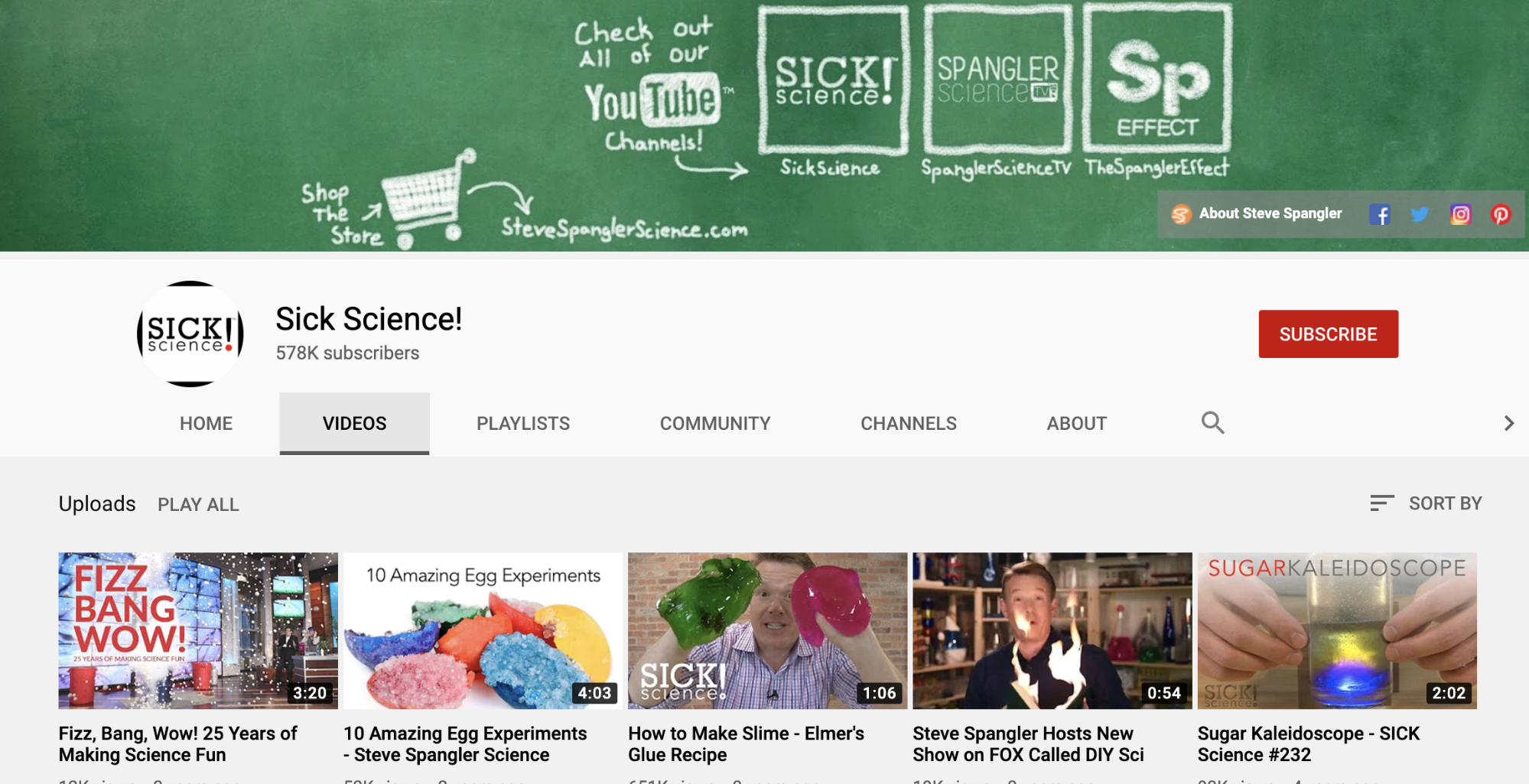Click the SICK! science box in banner

click(833, 79)
